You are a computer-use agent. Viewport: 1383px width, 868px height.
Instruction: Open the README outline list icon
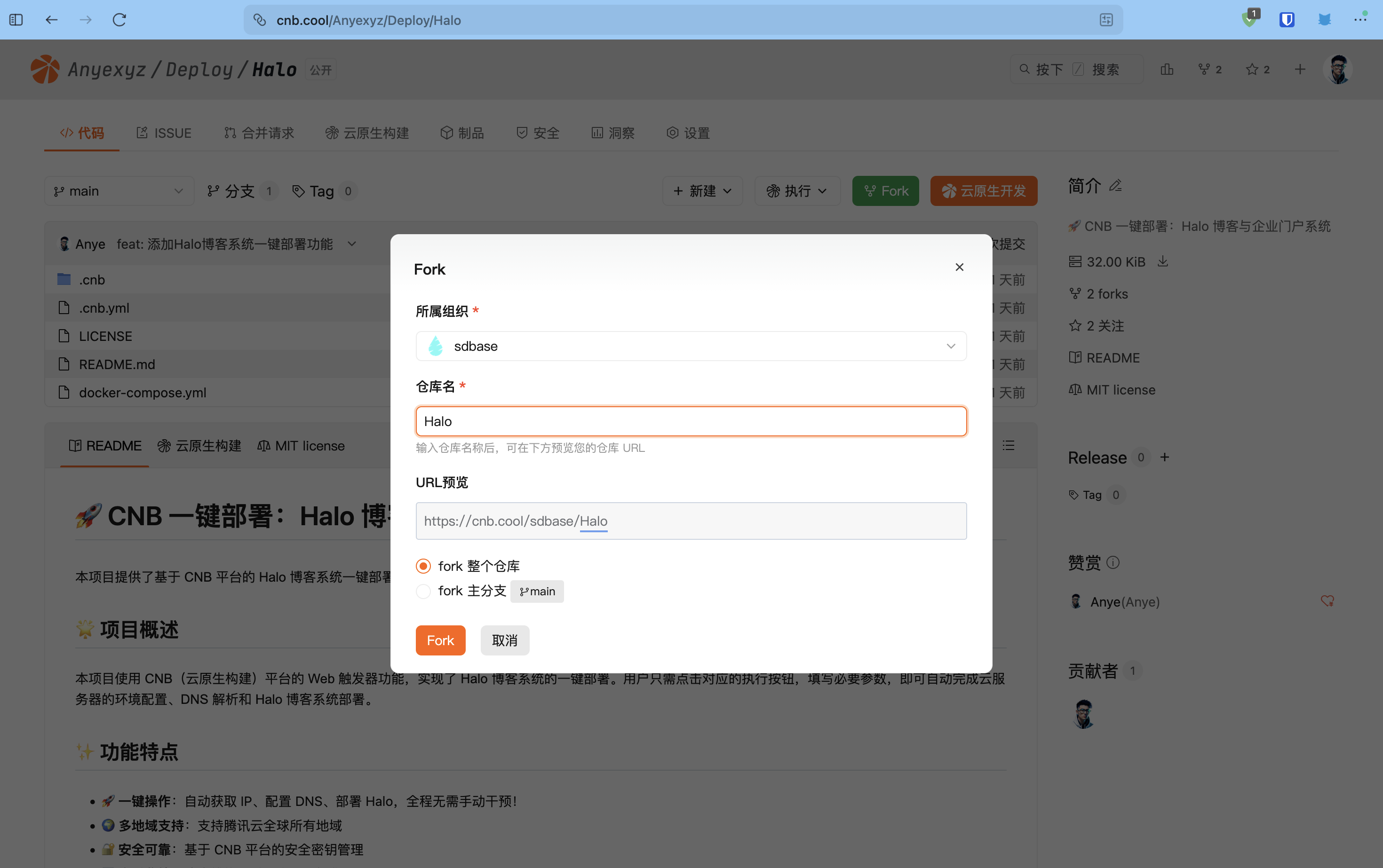pyautogui.click(x=1009, y=445)
